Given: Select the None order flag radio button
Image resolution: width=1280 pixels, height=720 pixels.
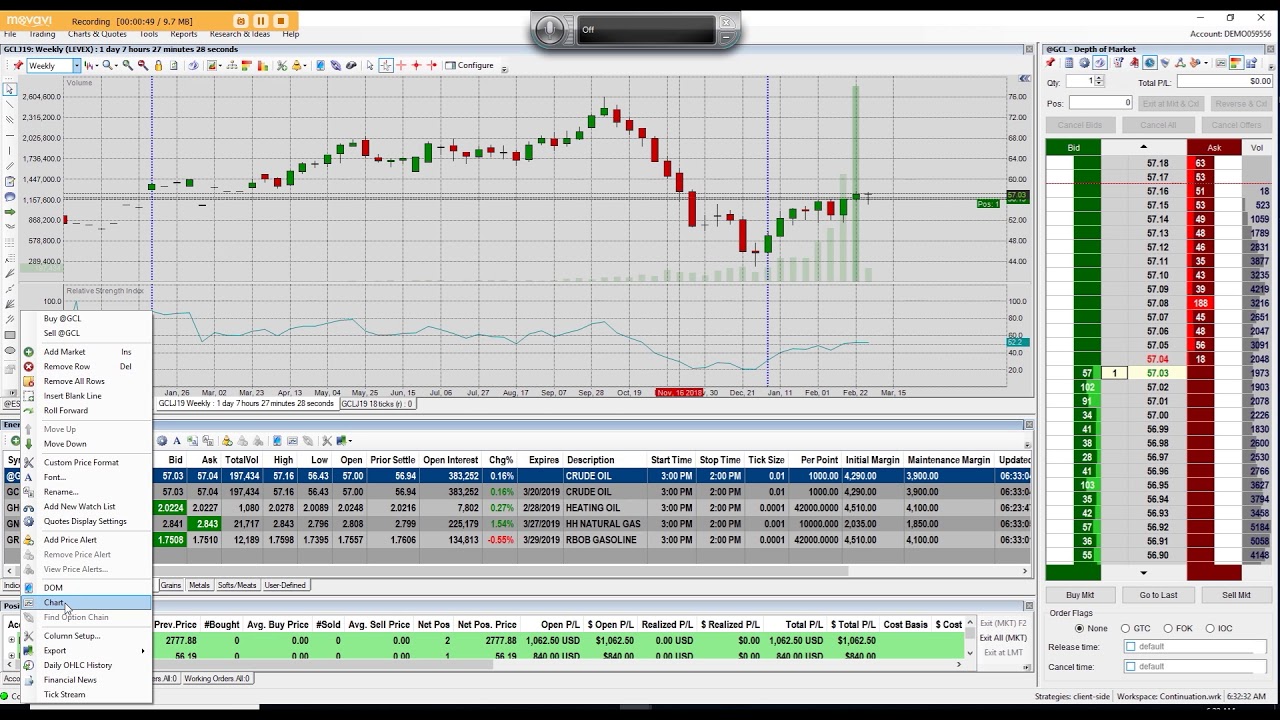Looking at the screenshot, I should tap(1079, 629).
